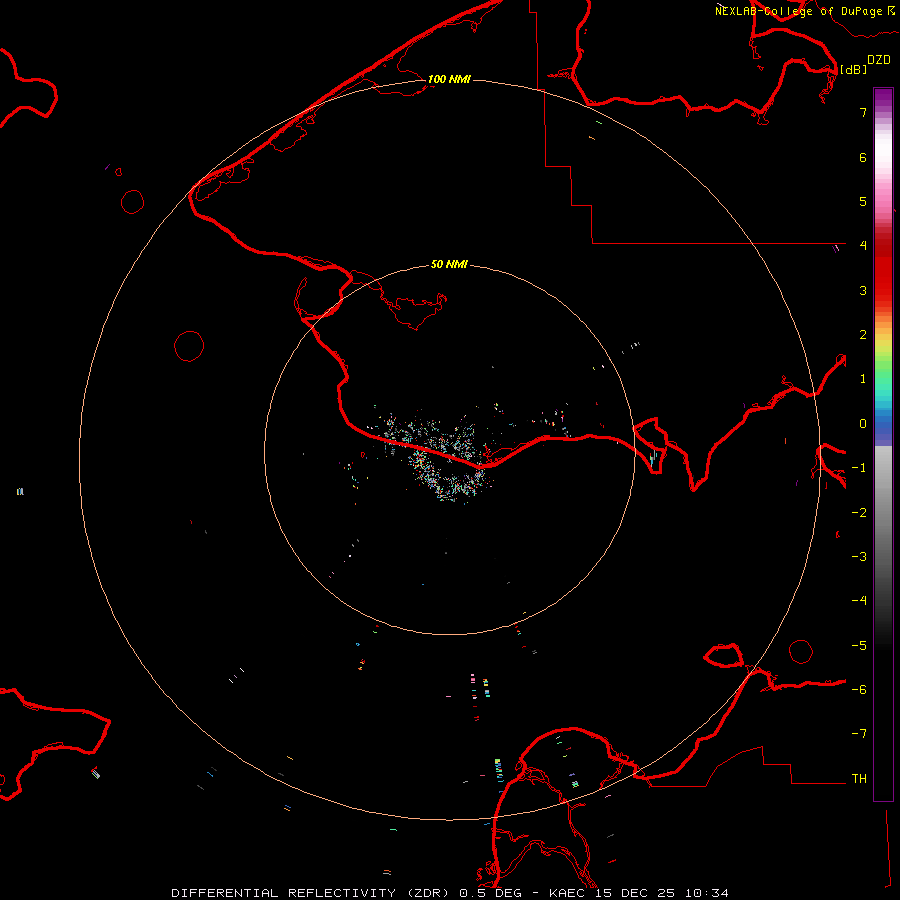Click the -7 value on the color scale
900x900 pixels.
[859, 734]
